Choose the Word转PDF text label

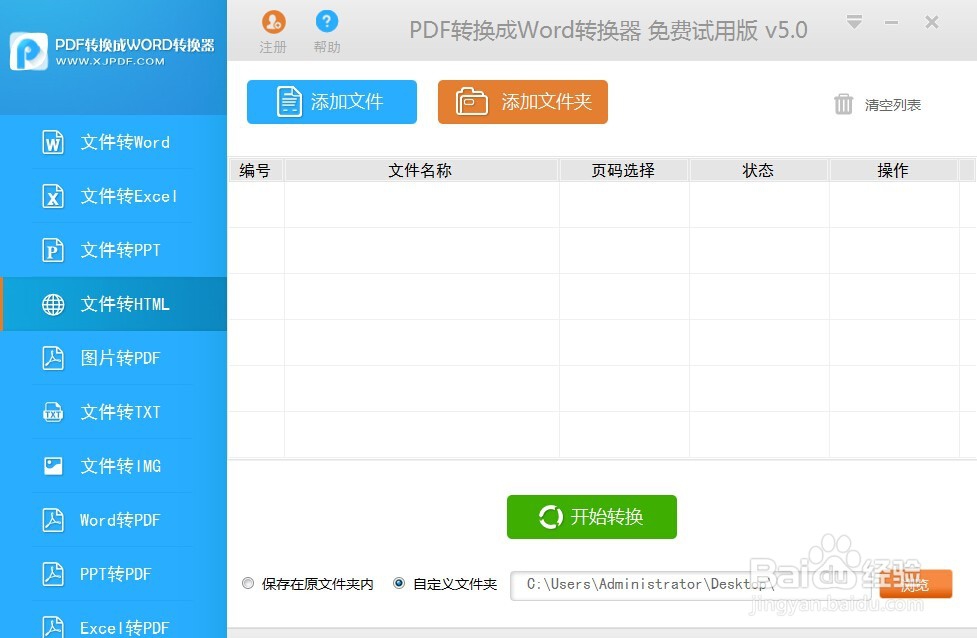click(x=120, y=520)
